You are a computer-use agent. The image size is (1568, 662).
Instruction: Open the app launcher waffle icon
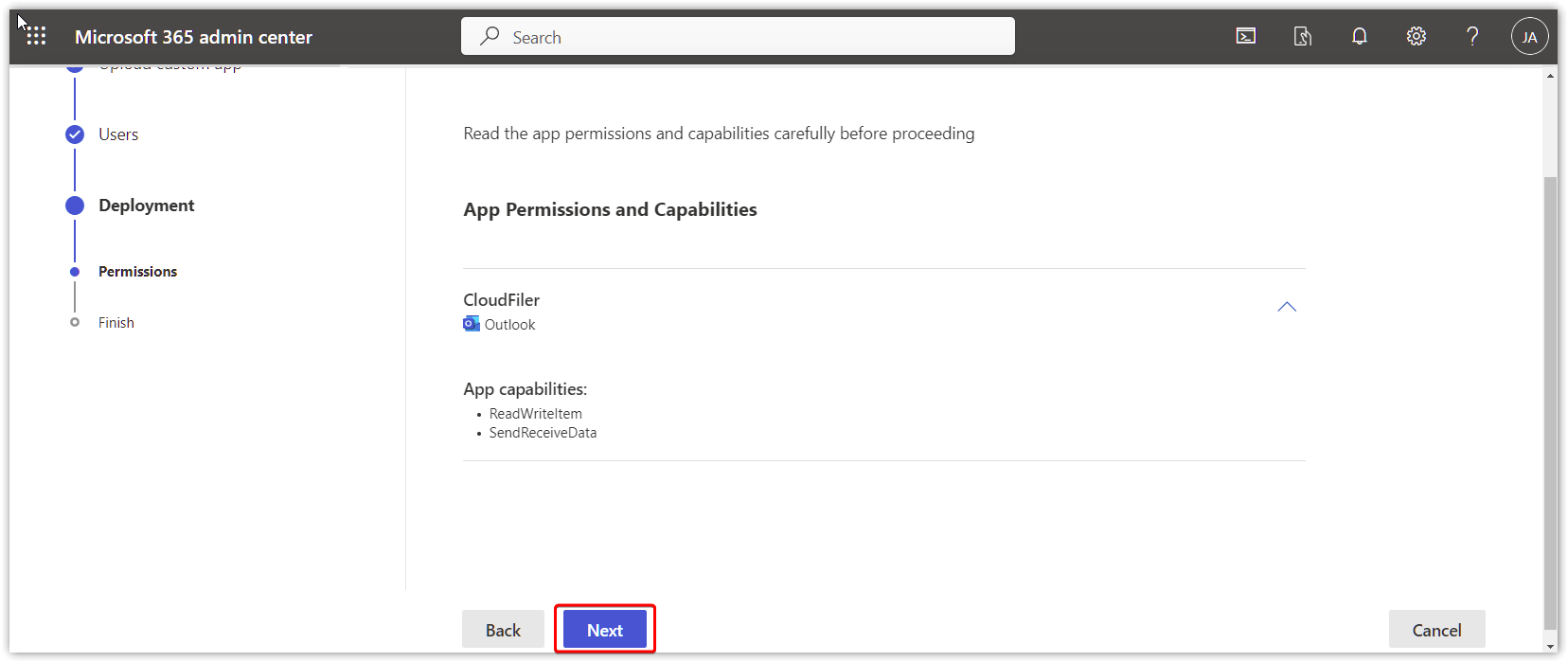pyautogui.click(x=36, y=36)
